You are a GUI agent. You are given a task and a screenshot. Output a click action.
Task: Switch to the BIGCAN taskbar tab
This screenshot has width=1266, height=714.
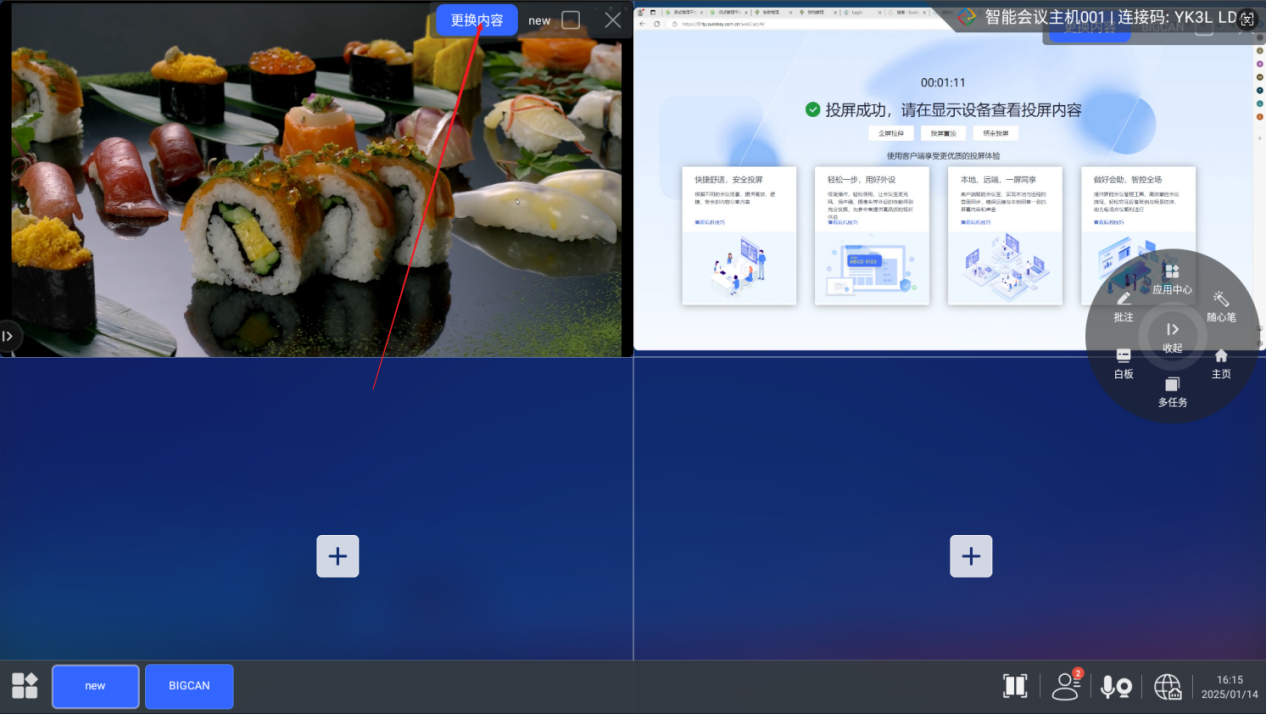(x=189, y=686)
